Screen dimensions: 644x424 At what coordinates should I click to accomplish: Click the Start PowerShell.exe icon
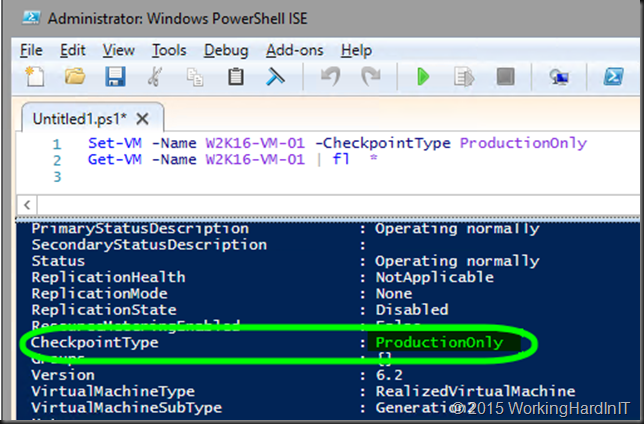point(613,76)
